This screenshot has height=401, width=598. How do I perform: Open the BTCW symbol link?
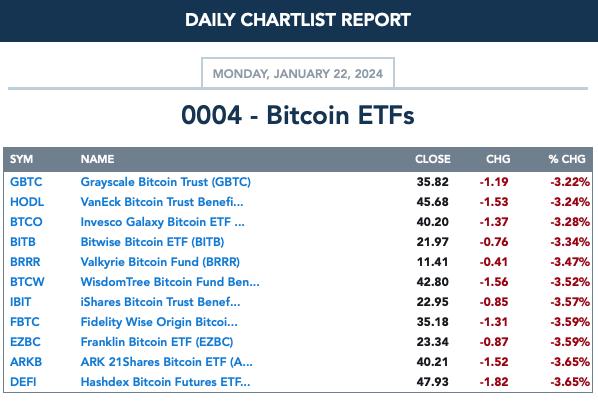(x=27, y=282)
